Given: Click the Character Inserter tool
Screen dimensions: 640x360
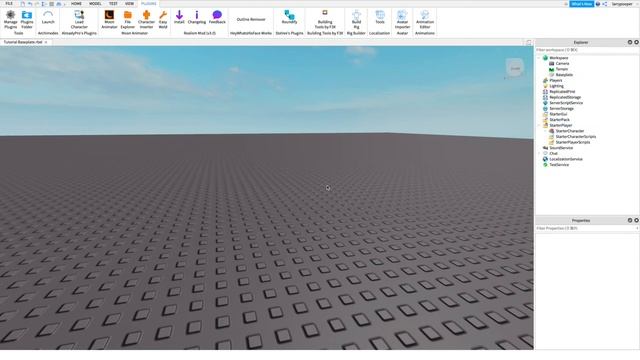Looking at the screenshot, I should [x=146, y=19].
